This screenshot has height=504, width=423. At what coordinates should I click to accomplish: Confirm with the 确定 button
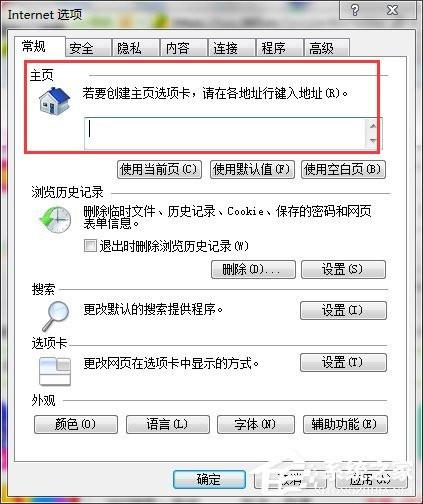[x=209, y=479]
